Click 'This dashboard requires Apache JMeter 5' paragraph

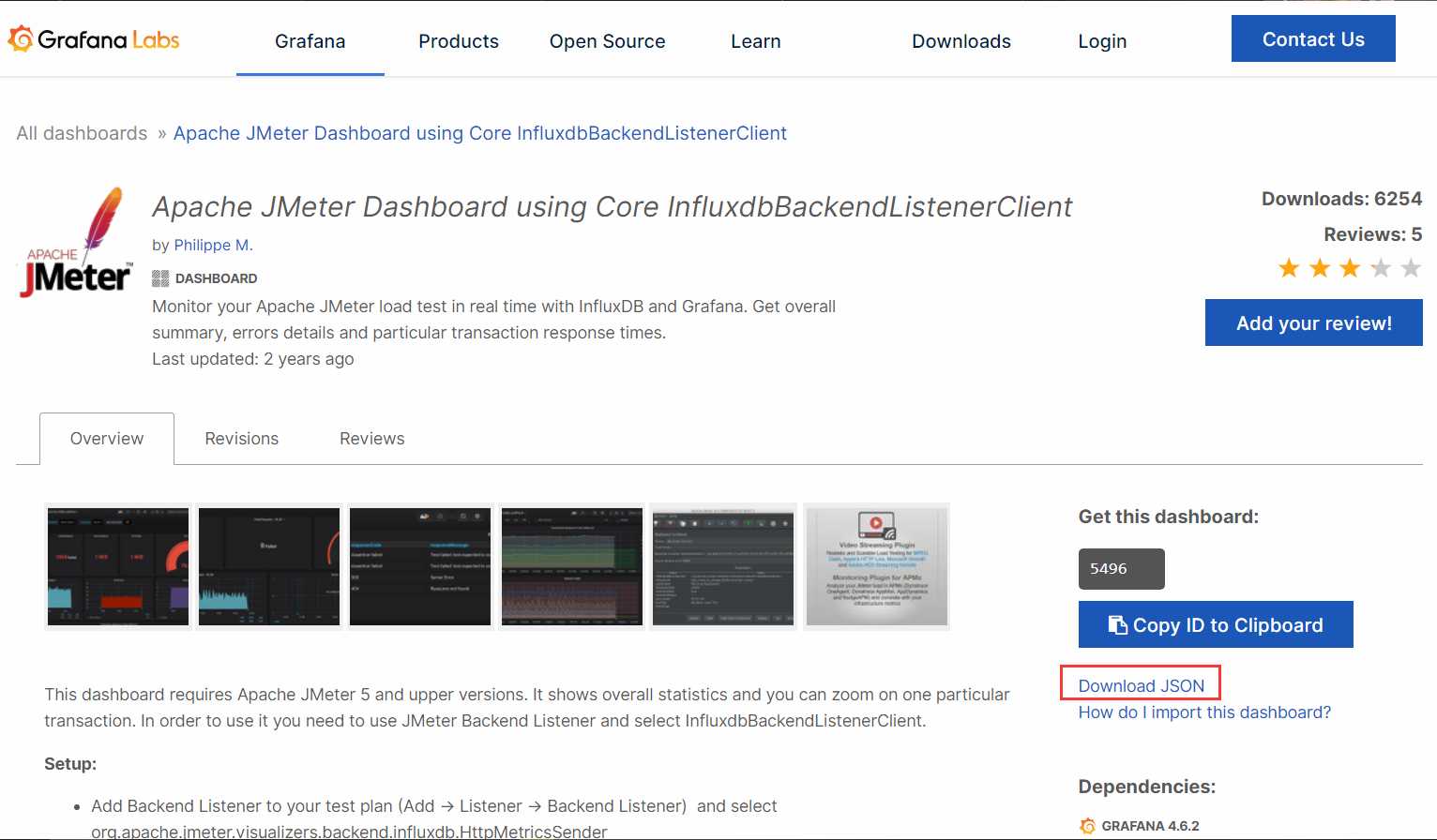tap(527, 708)
